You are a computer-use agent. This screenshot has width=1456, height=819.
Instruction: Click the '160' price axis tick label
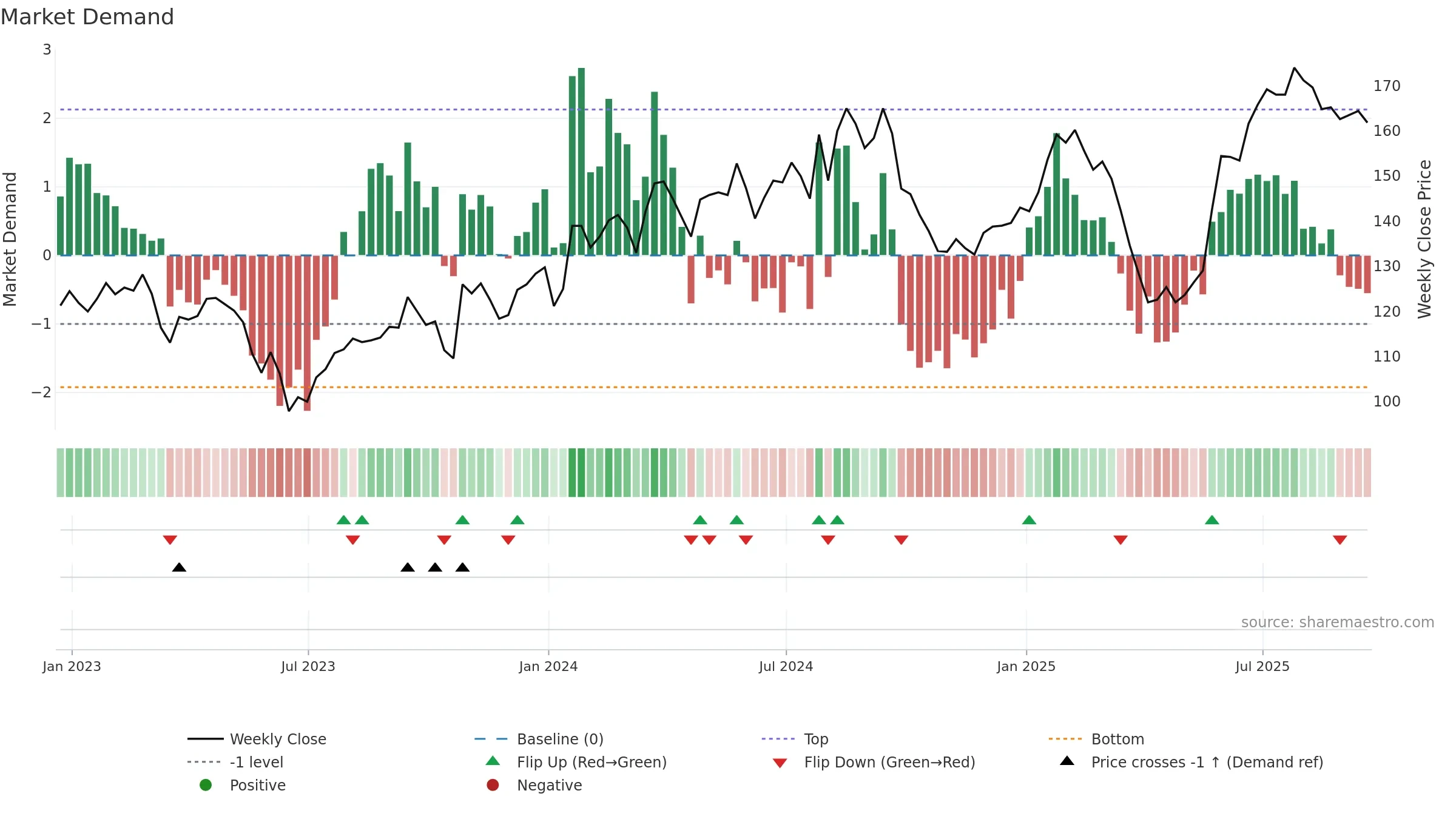(x=1387, y=130)
